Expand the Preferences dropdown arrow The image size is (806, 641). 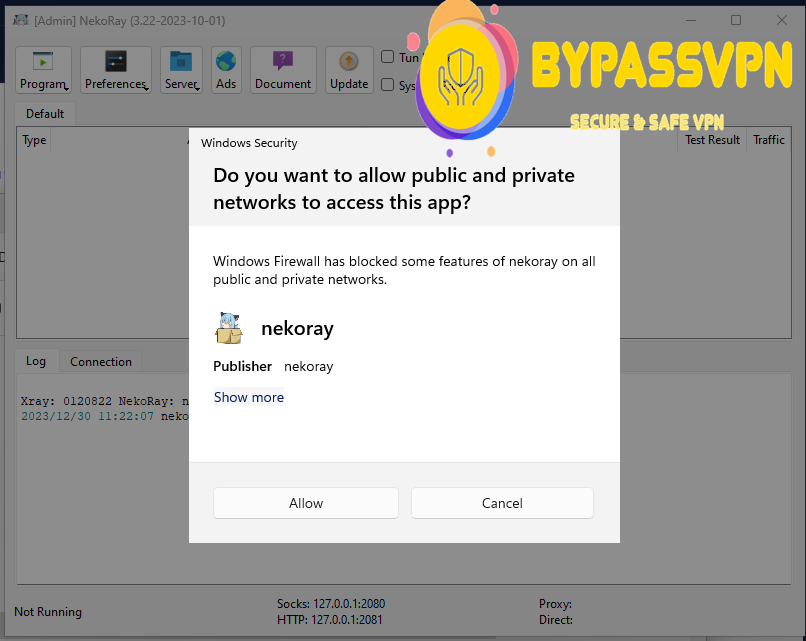pyautogui.click(x=146, y=89)
